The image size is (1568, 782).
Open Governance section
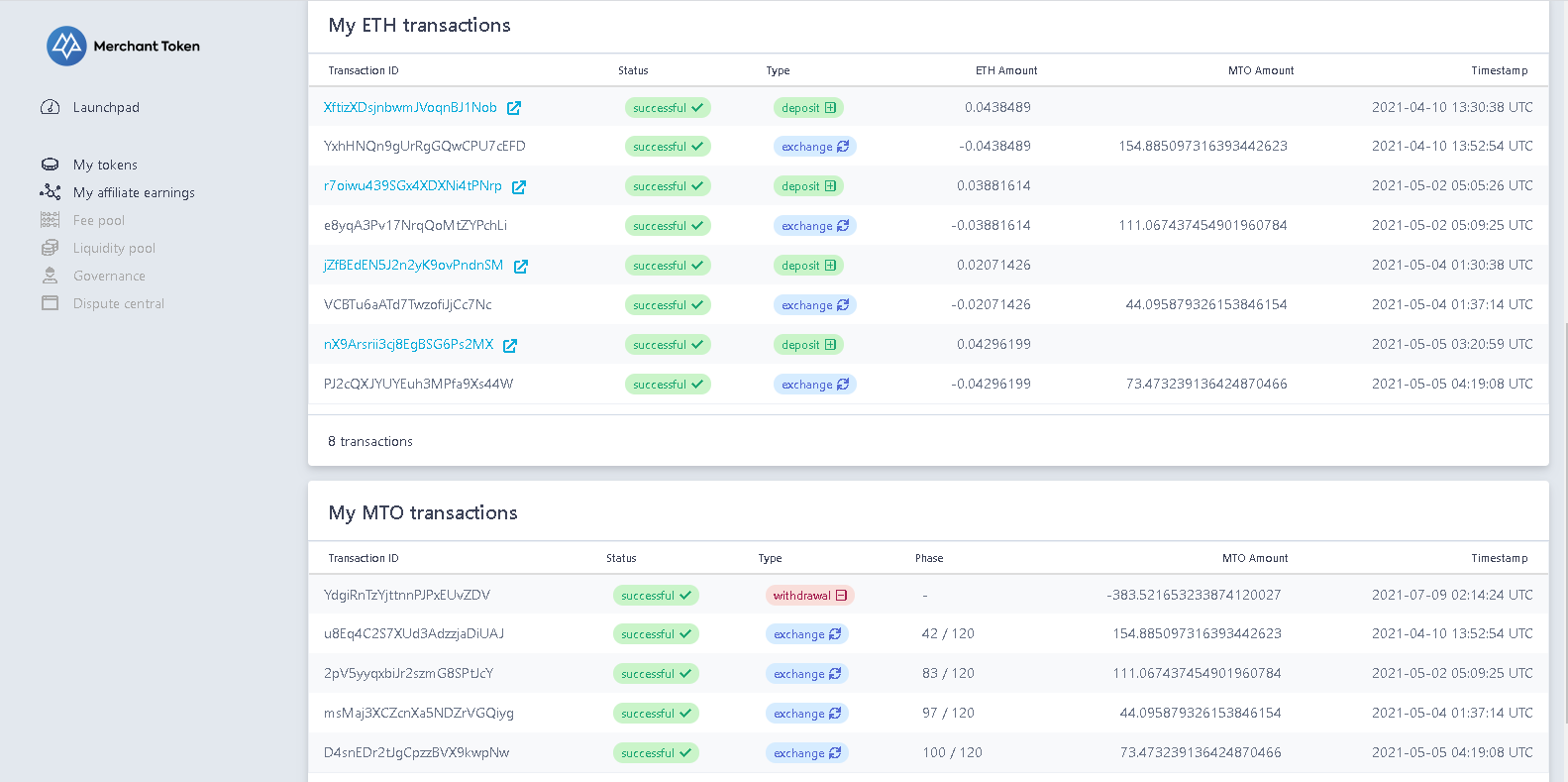pyautogui.click(x=109, y=276)
